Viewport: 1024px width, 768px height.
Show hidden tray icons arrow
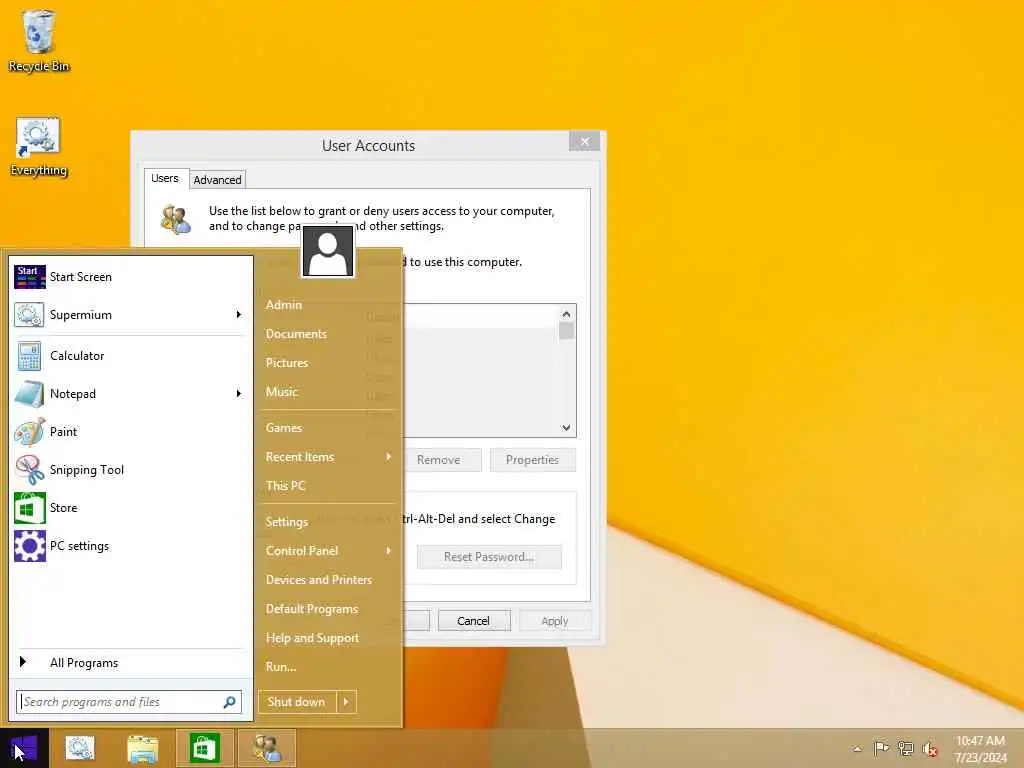pos(857,748)
